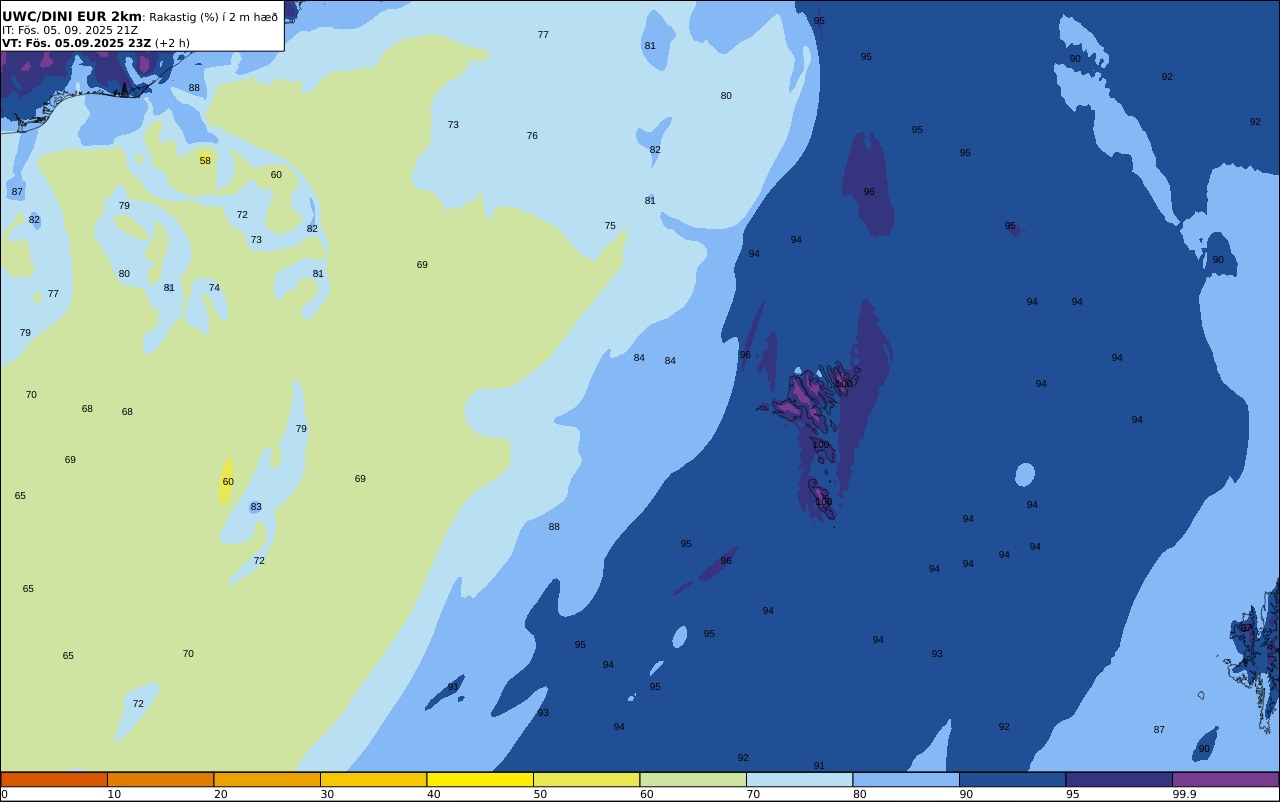Click the 0–10 dark orange legend segment

[x=54, y=779]
